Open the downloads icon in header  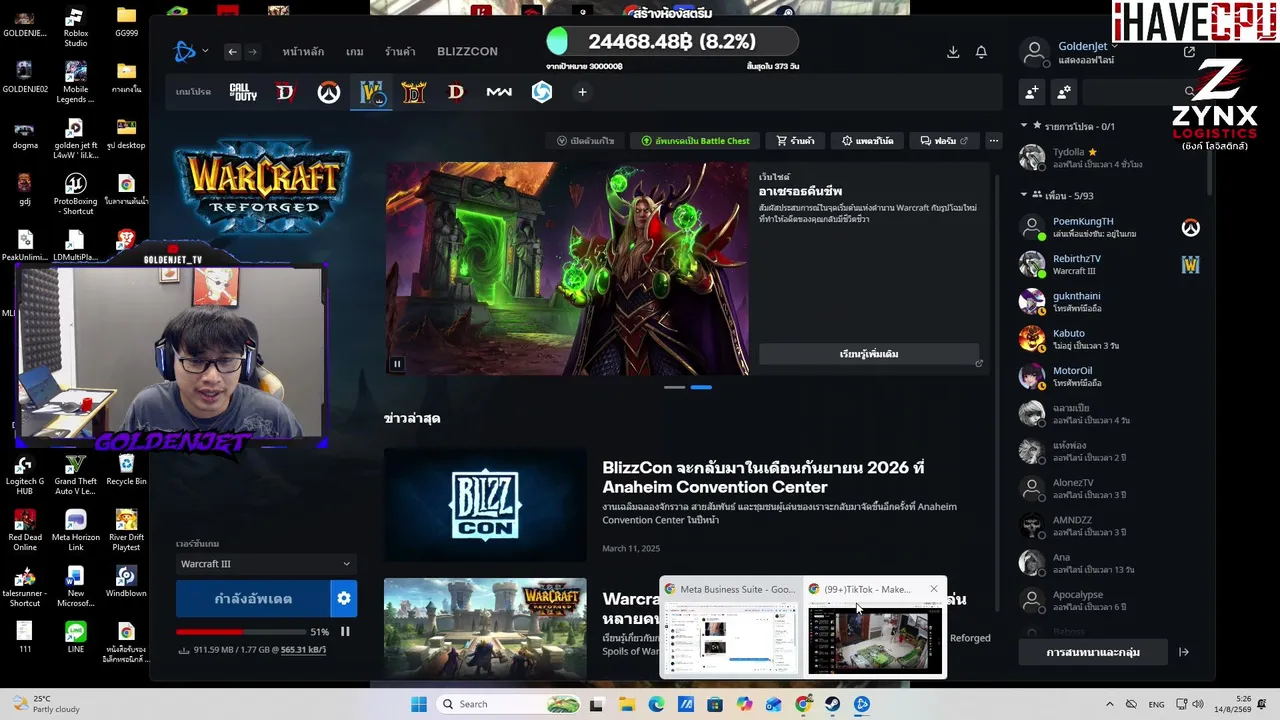(x=953, y=52)
